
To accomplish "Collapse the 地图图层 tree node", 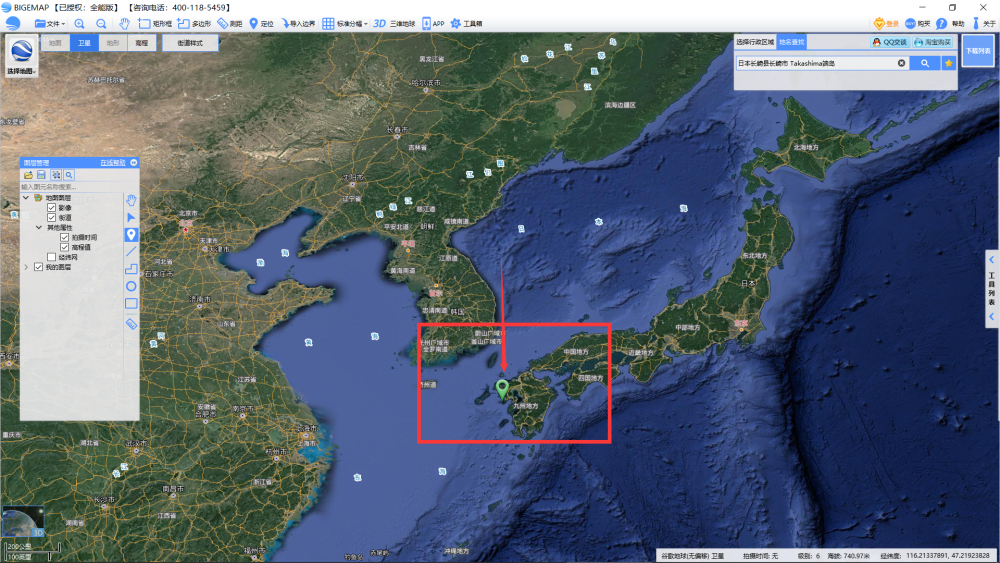I will 26,198.
